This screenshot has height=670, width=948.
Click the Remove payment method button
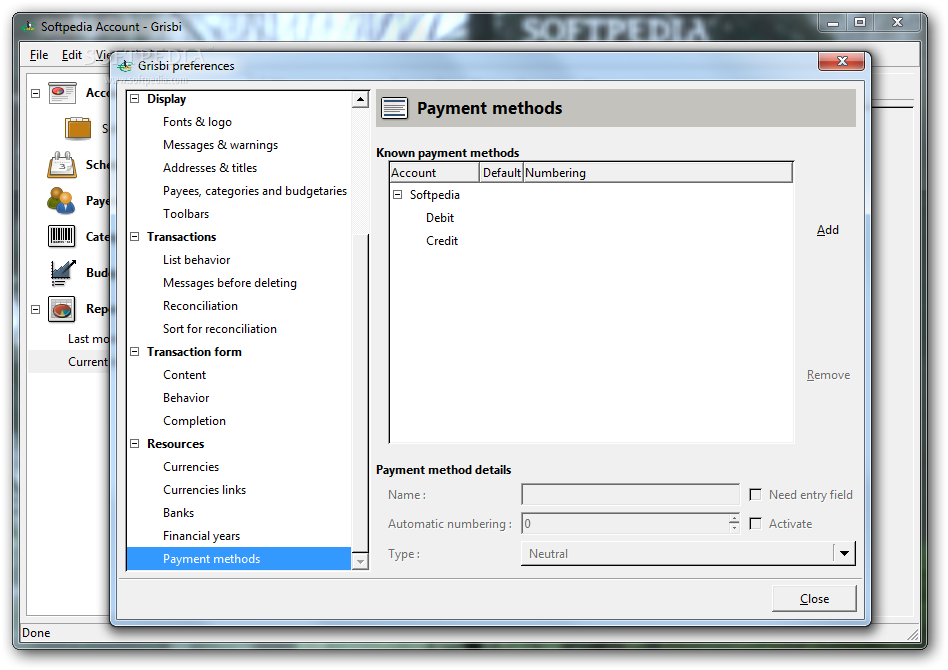[x=828, y=375]
